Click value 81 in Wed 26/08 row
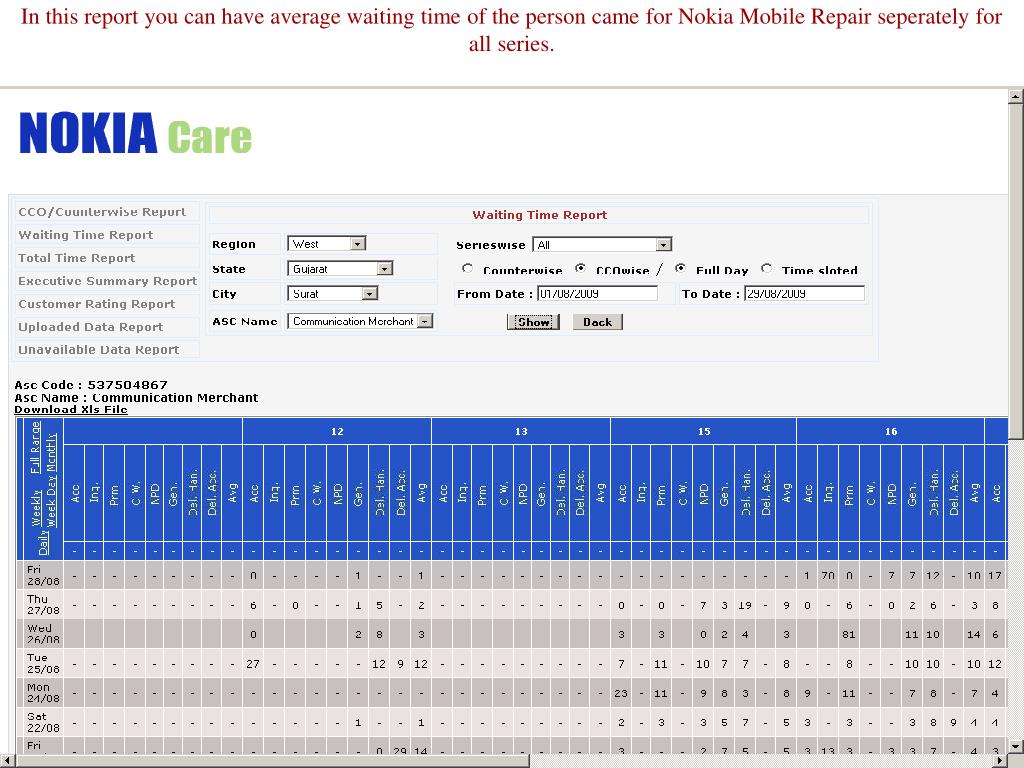This screenshot has height=768, width=1024. (x=848, y=634)
